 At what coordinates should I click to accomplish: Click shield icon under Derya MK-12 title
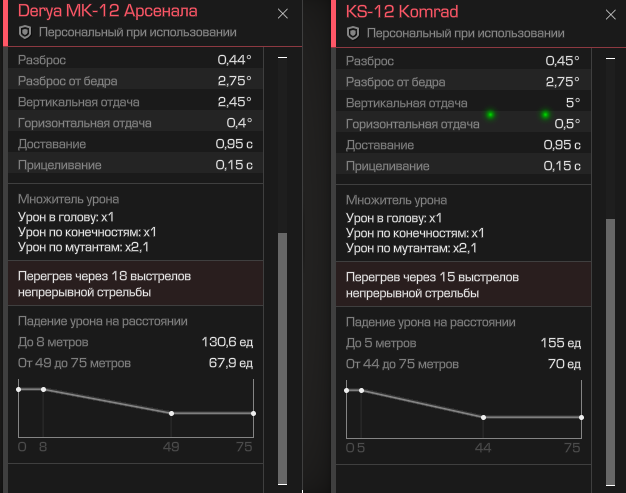25,33
